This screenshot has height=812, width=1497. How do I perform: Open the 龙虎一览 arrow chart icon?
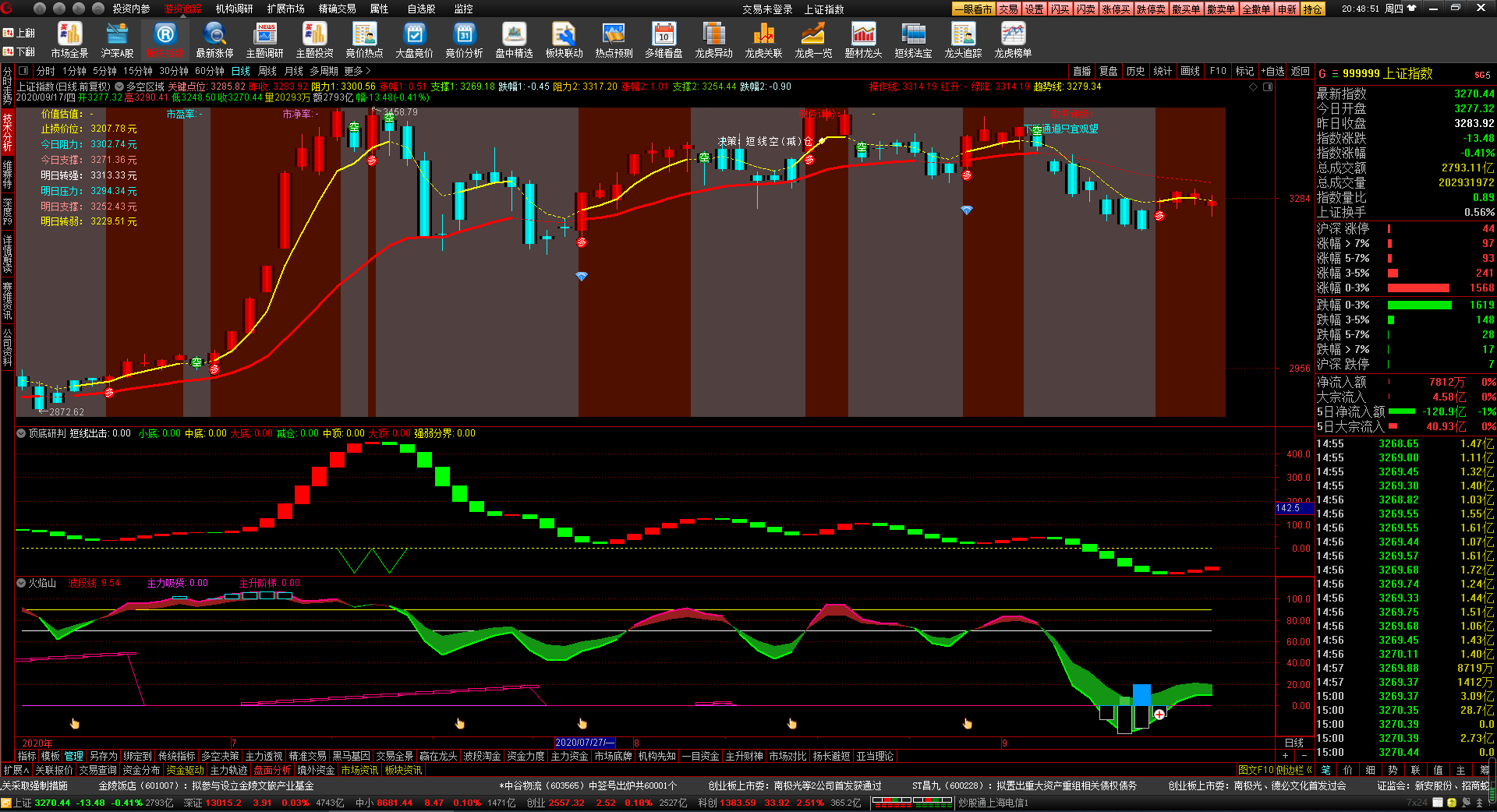pos(813,40)
